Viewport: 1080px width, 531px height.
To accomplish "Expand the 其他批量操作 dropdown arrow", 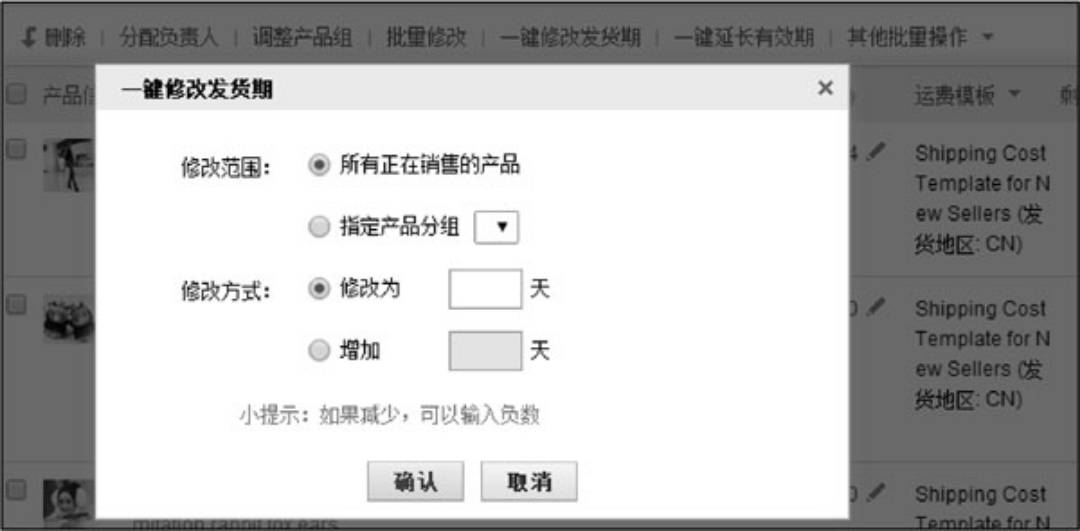I will (988, 37).
